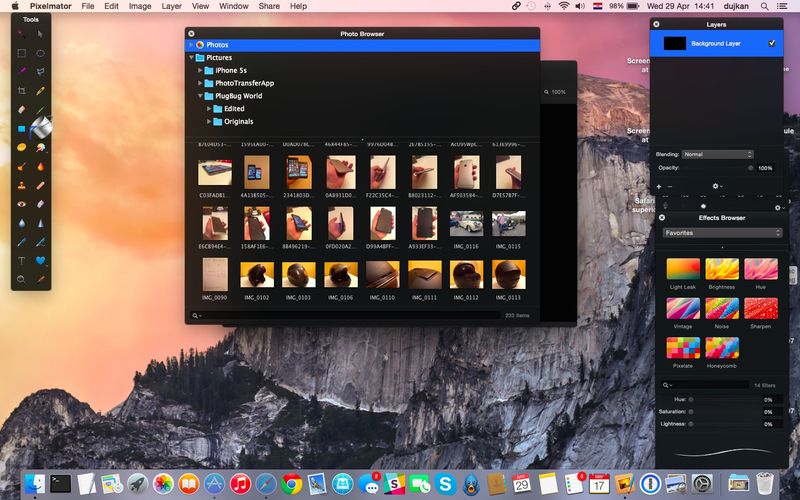Image resolution: width=800 pixels, height=500 pixels.
Task: Select the Edited folder row
Action: coord(362,109)
